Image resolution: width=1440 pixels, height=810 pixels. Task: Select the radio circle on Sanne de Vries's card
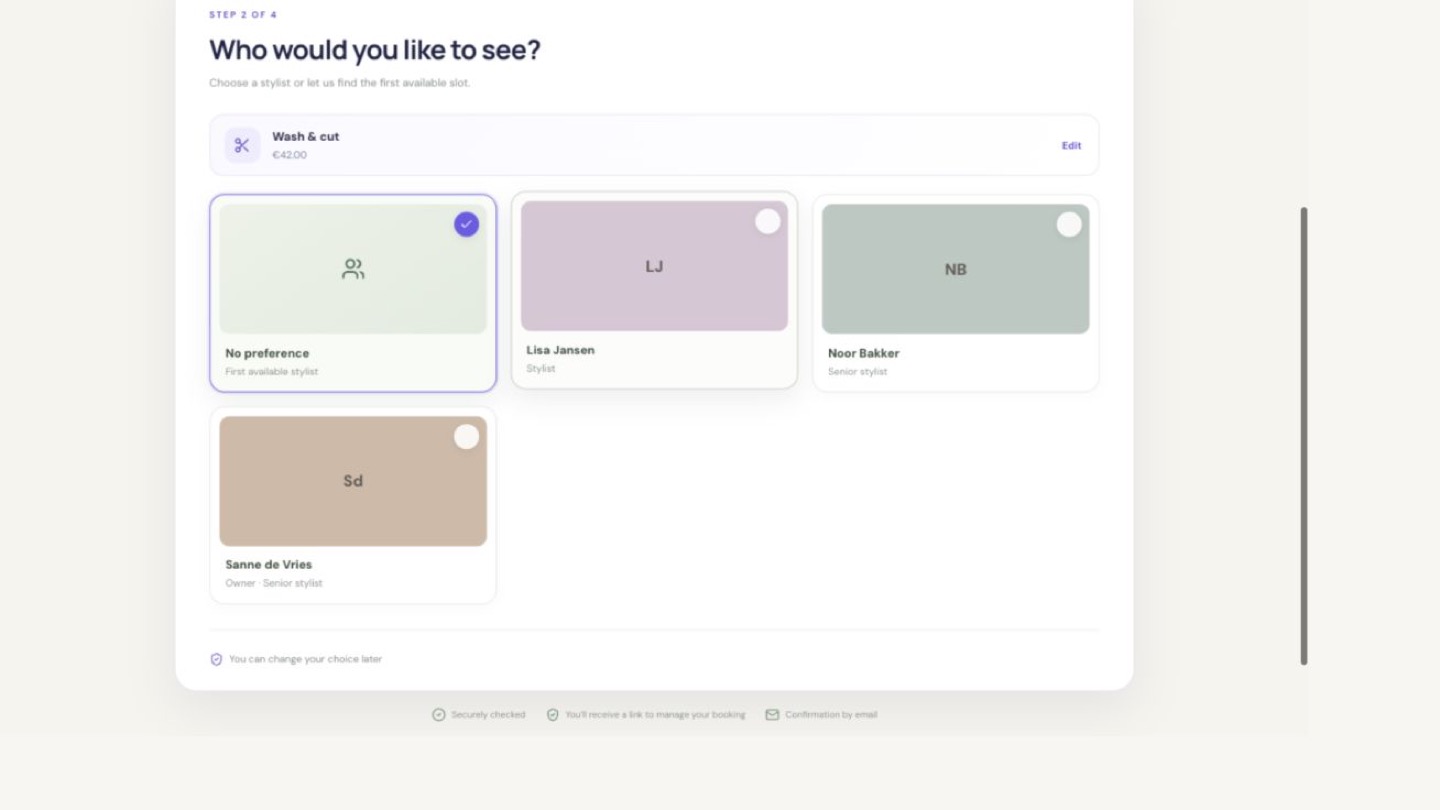point(466,436)
